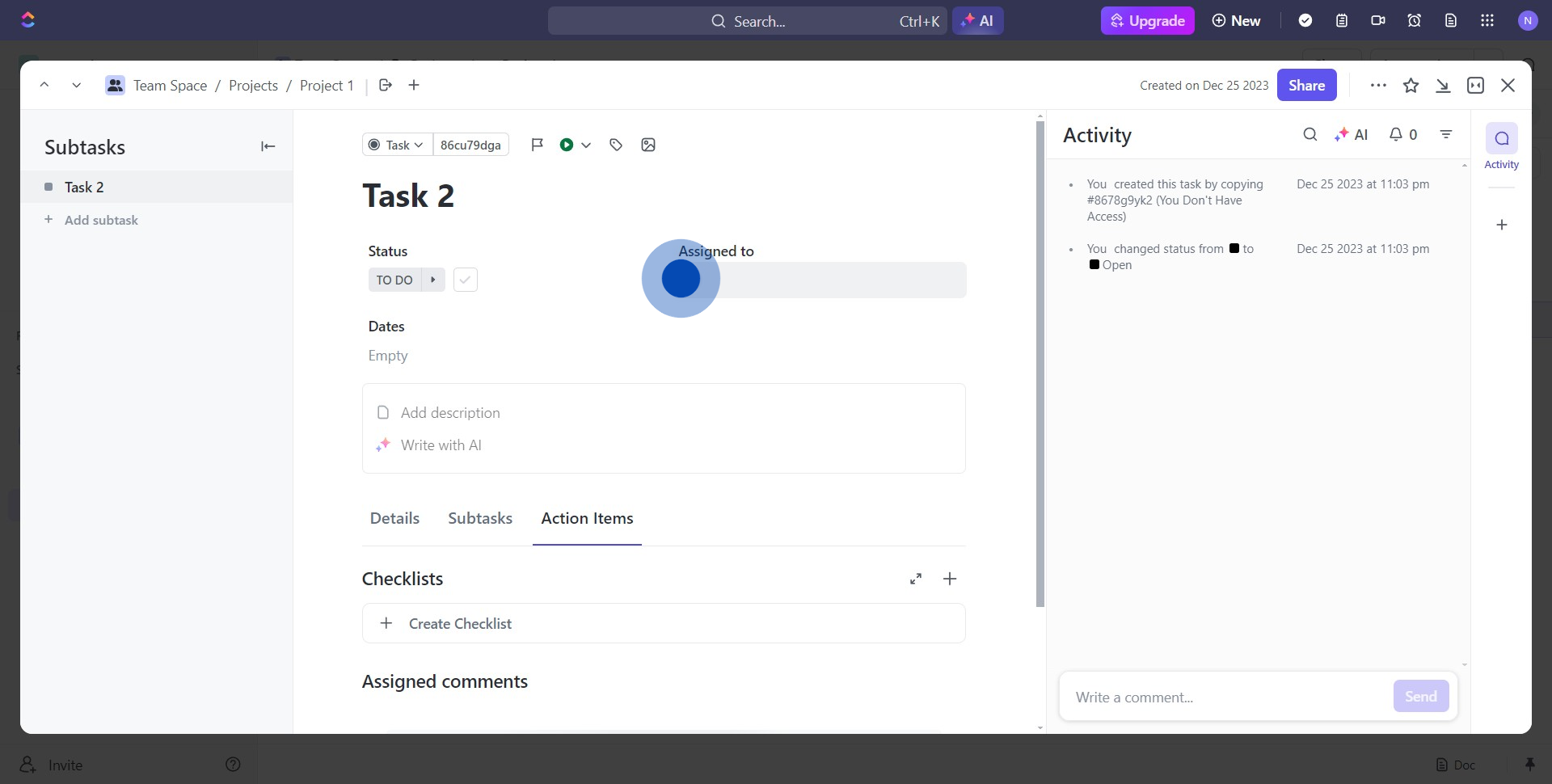The width and height of the screenshot is (1552, 784).
Task: Search activity with the magnifier icon
Action: click(x=1310, y=135)
